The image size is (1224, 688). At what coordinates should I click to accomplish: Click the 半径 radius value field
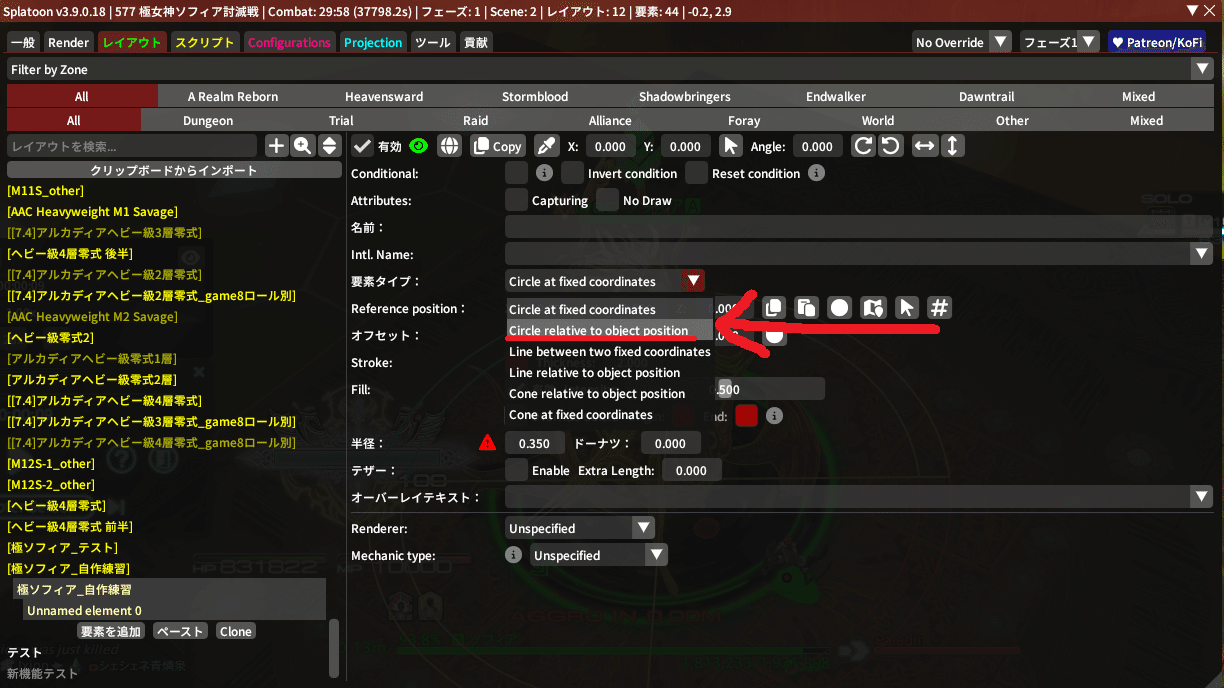tap(535, 443)
